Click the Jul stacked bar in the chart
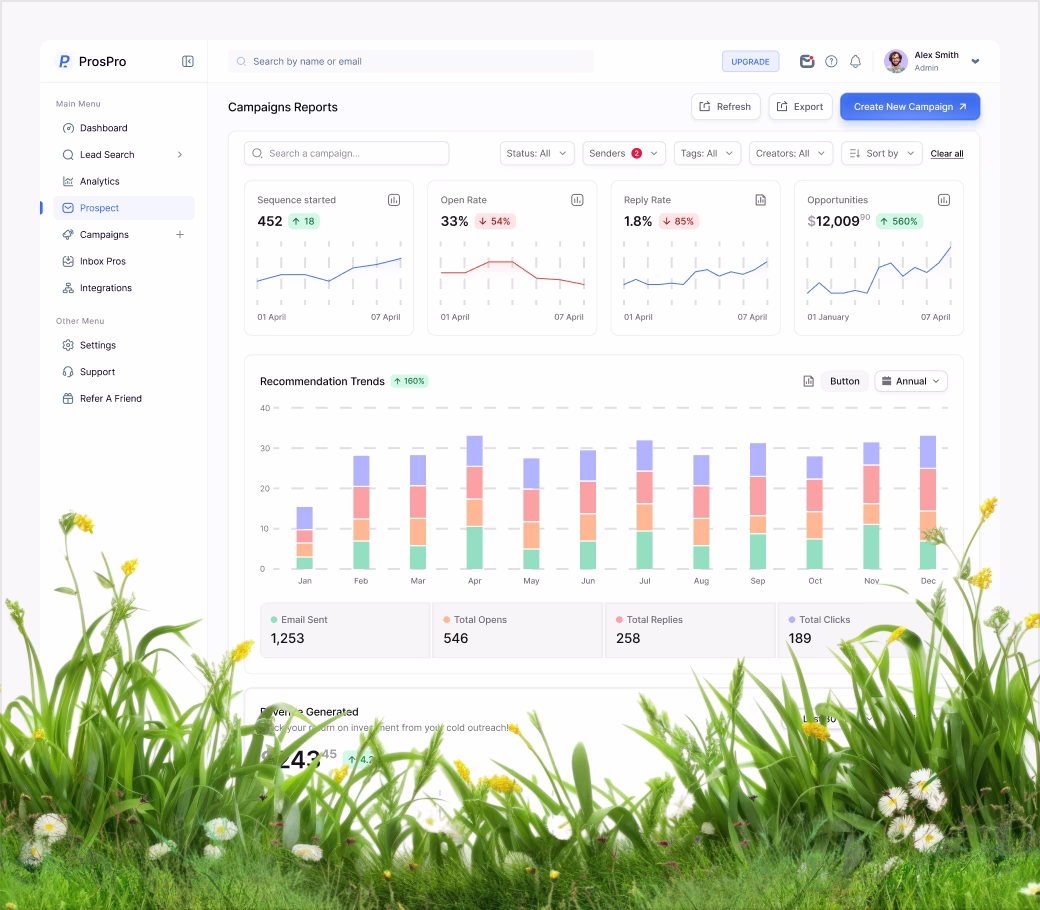1040x910 pixels. click(x=645, y=505)
